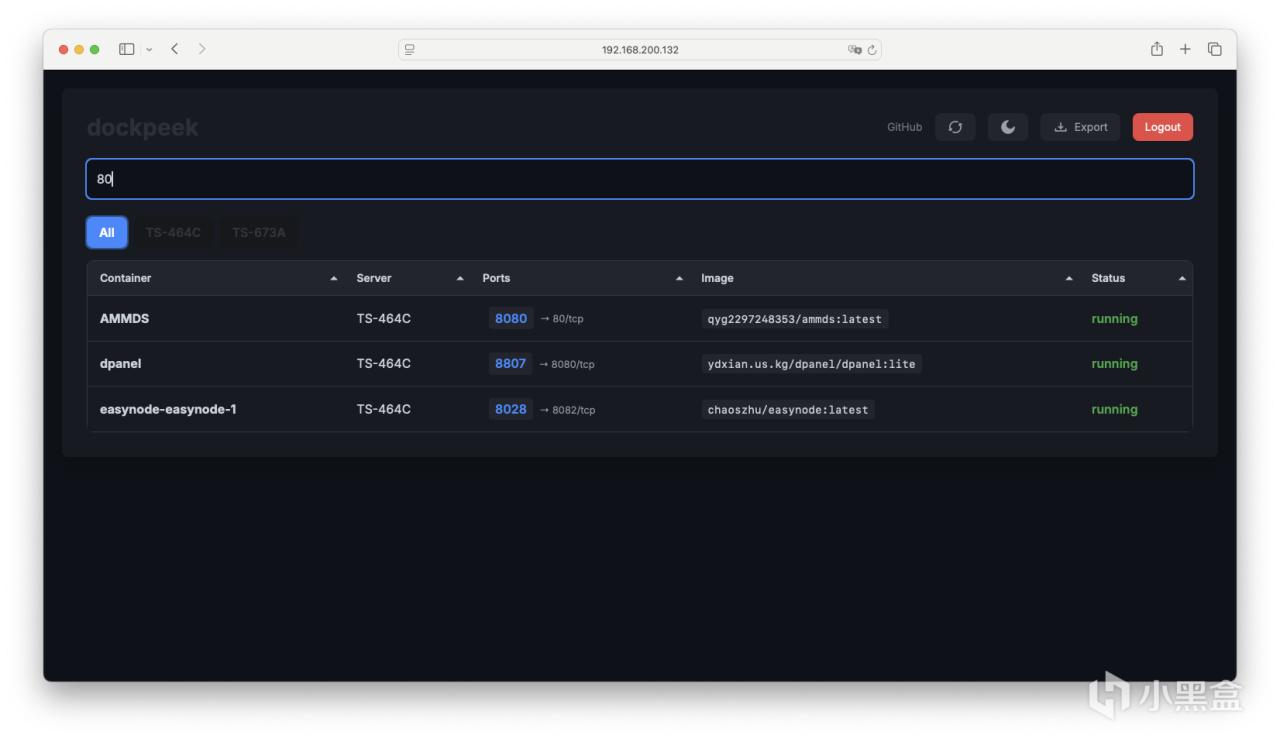The width and height of the screenshot is (1280, 739).
Task: Open the Safari share menu
Action: pos(1157,49)
